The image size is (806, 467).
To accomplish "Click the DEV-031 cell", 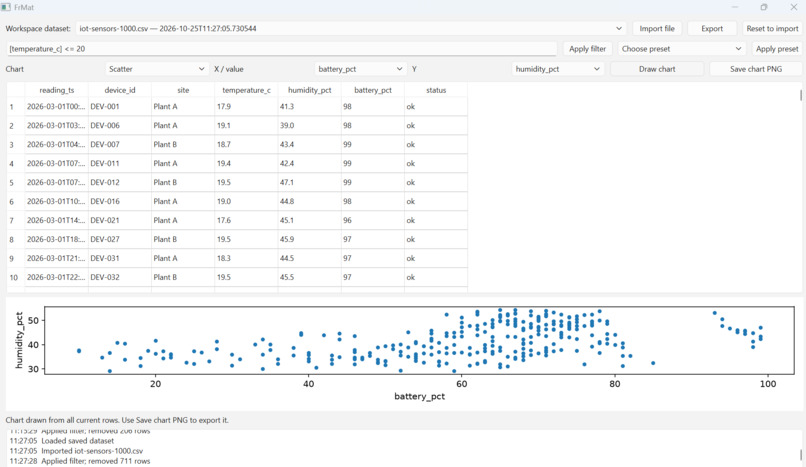I will coord(120,258).
